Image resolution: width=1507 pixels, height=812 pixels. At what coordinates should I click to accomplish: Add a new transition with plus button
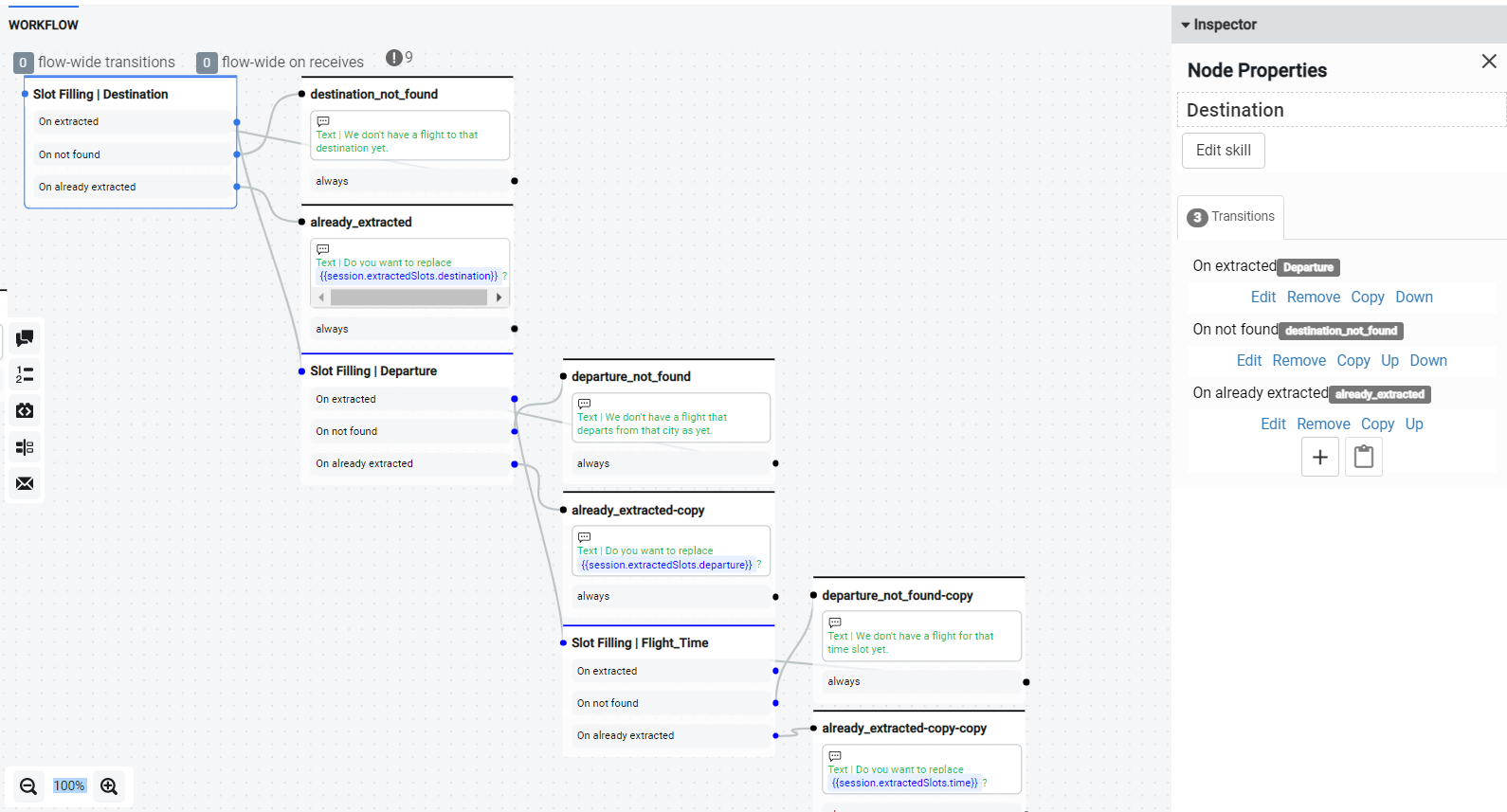[x=1319, y=457]
